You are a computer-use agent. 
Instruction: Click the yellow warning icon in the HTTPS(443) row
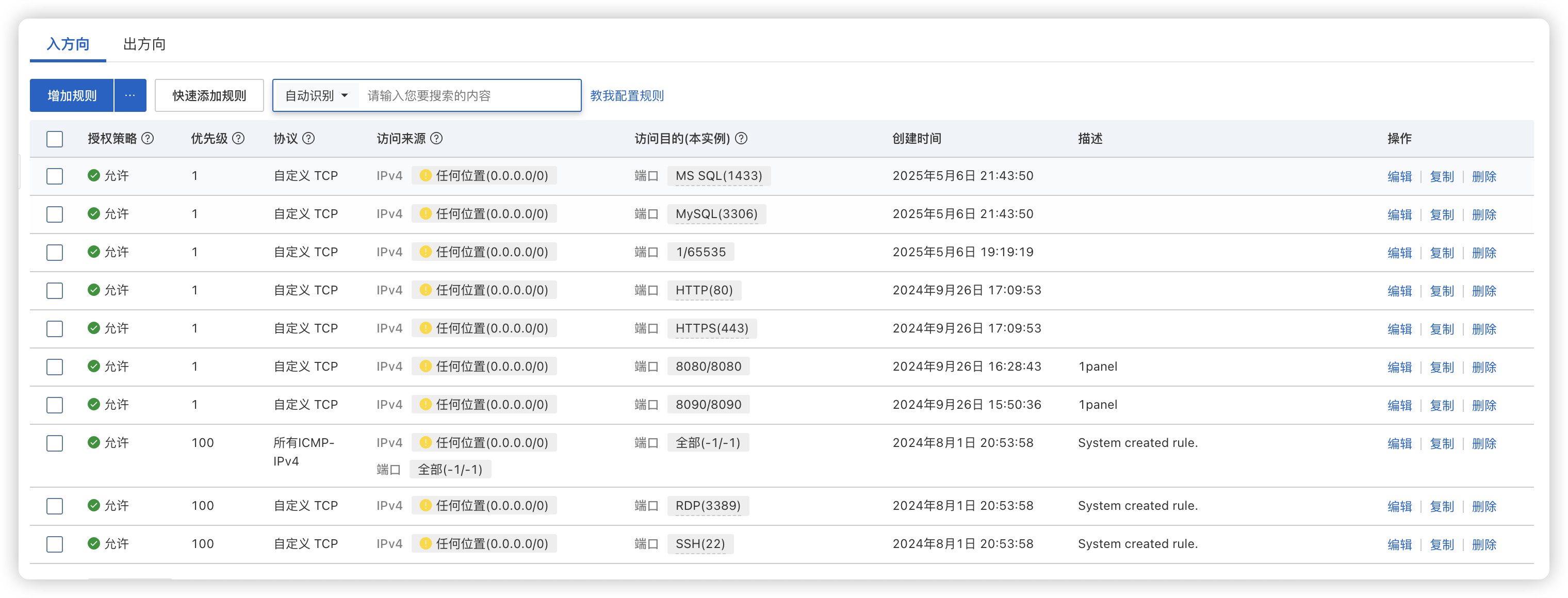point(426,328)
